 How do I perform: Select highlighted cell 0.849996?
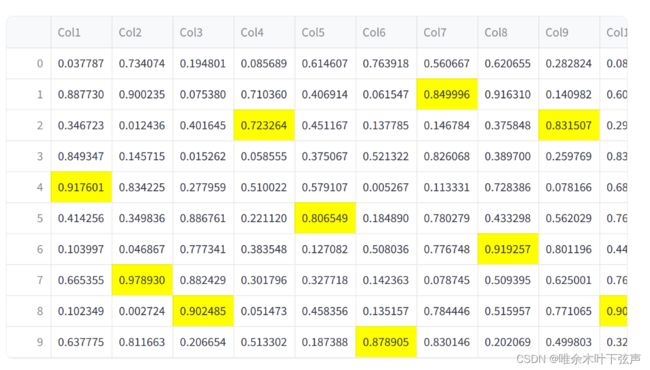(447, 94)
